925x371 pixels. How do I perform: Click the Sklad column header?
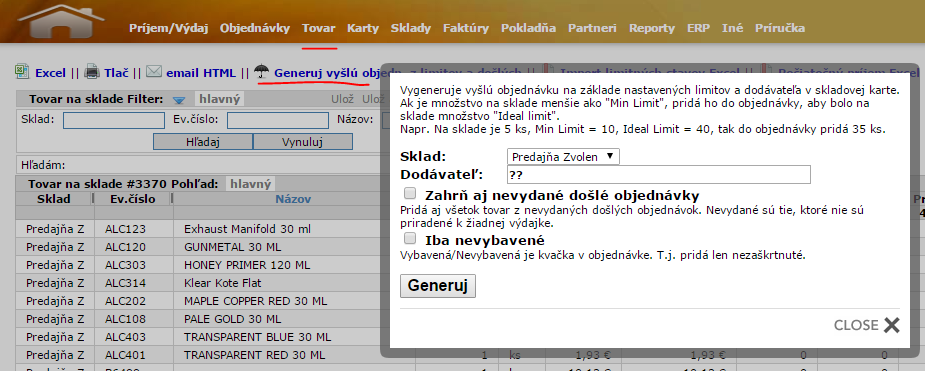54,199
